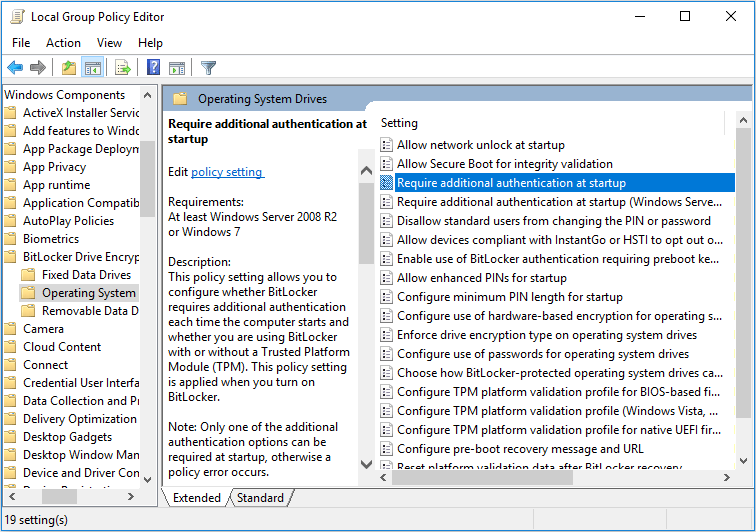Open the Action menu

coord(63,43)
